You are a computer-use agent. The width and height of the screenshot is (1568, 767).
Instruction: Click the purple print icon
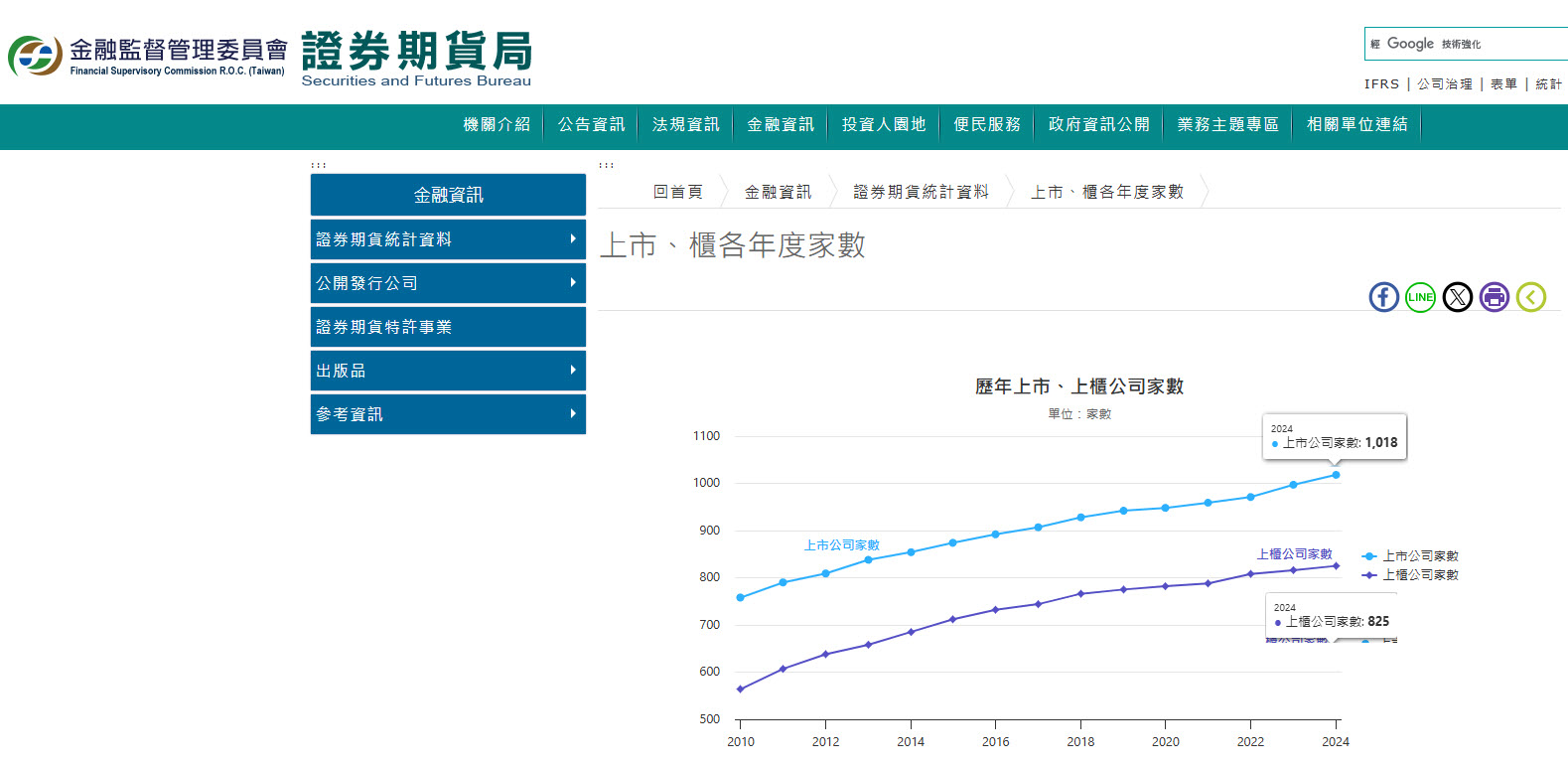point(1494,297)
